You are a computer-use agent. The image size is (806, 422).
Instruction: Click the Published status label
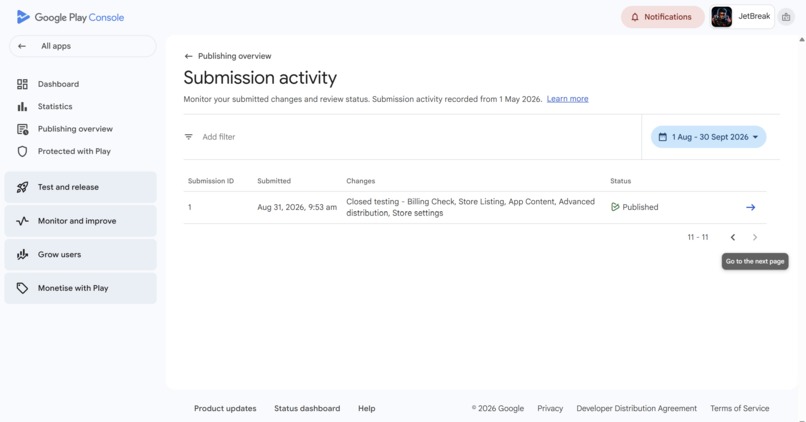[640, 207]
